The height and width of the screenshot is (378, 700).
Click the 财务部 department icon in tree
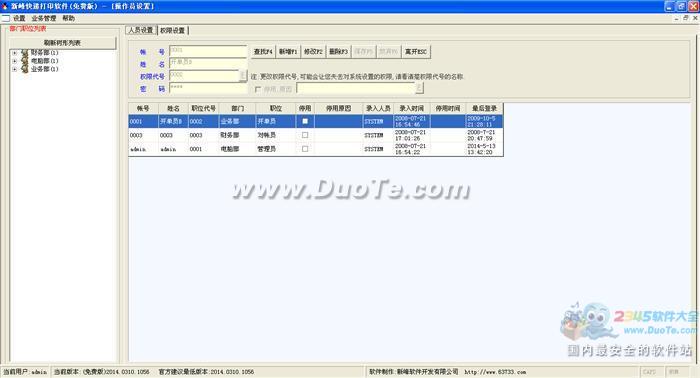pos(25,53)
